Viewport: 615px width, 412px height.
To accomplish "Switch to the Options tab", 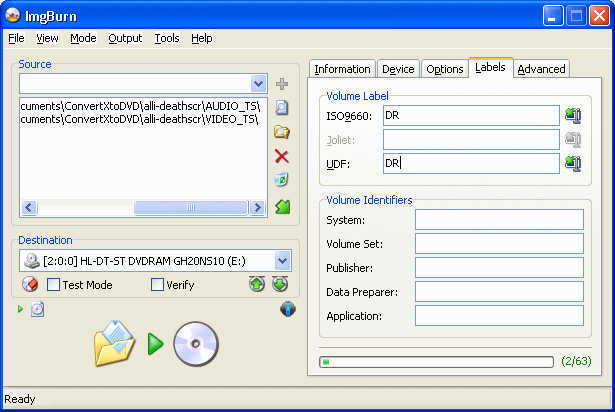I will 445,69.
